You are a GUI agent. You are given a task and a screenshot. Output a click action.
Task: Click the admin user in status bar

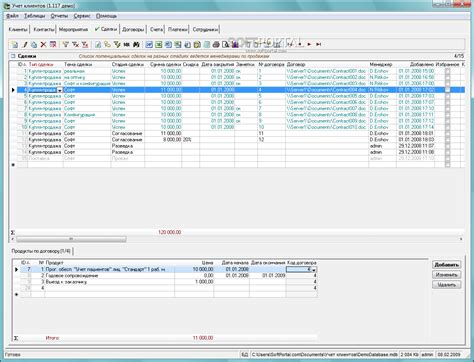click(x=427, y=355)
